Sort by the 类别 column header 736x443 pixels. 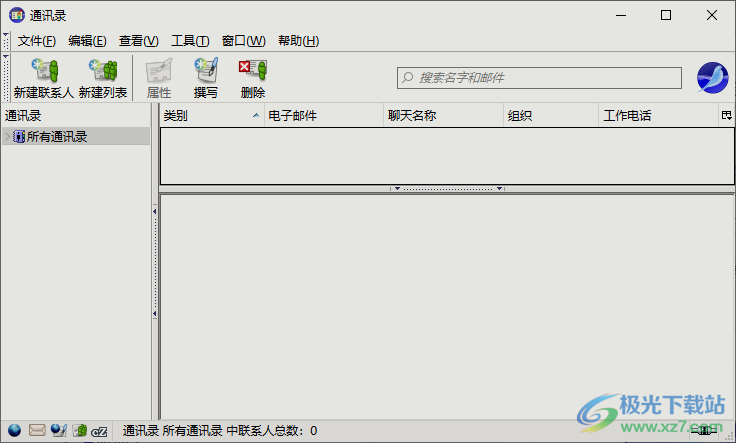[211, 115]
